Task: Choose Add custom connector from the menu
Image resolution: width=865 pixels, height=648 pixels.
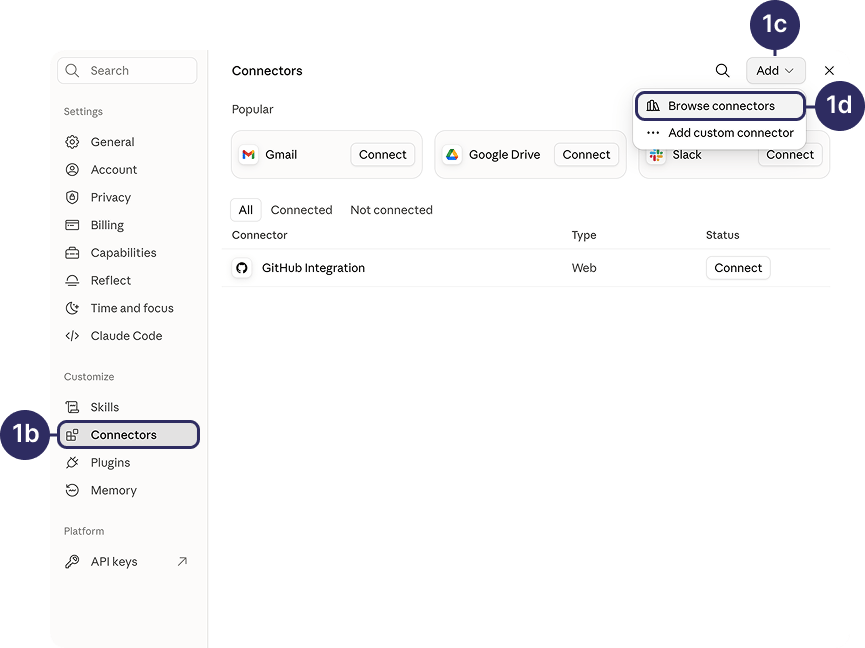Action: [x=720, y=133]
